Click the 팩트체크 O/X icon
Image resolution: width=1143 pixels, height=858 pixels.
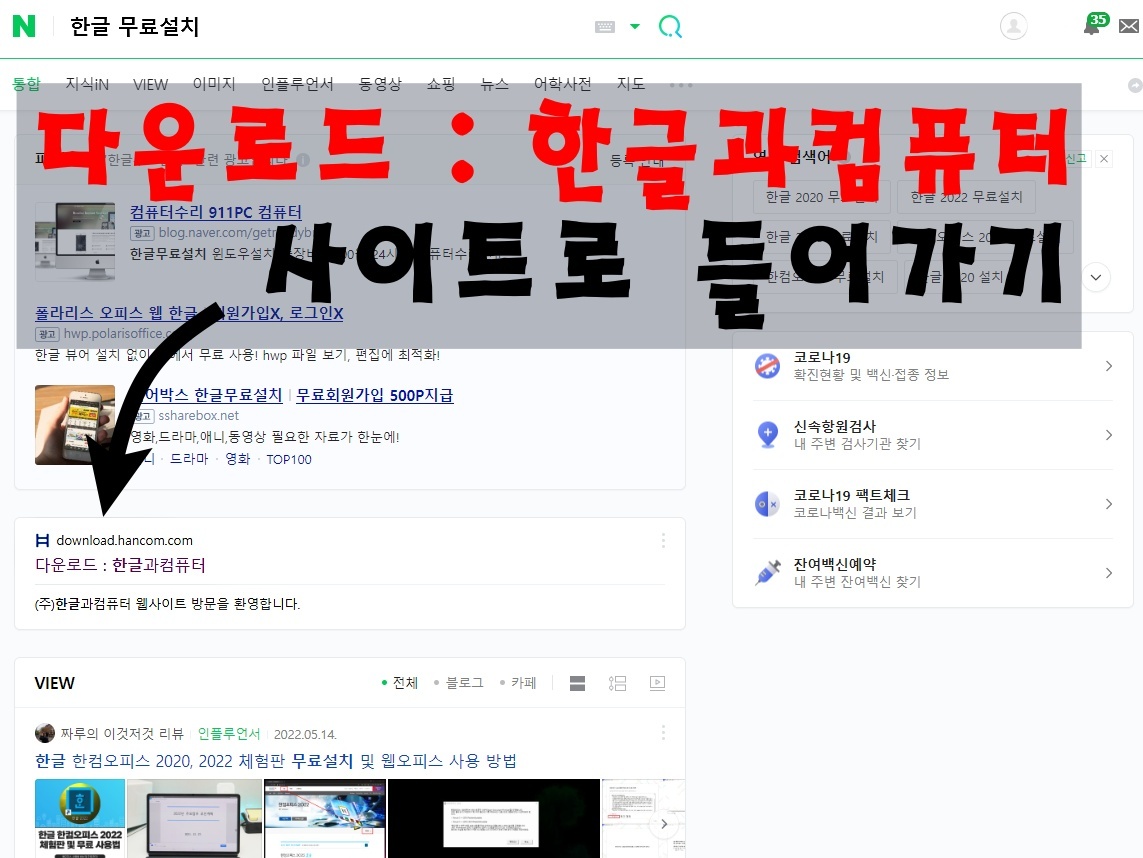[767, 504]
